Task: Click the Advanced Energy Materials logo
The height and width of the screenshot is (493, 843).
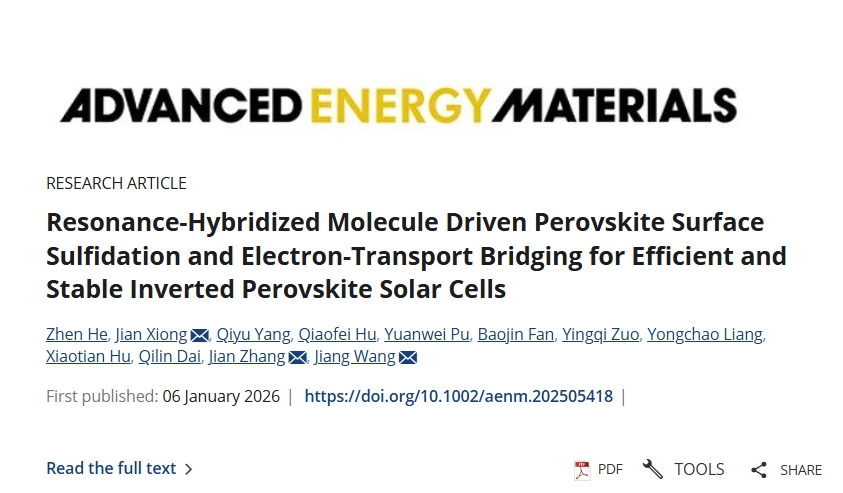Action: [398, 105]
